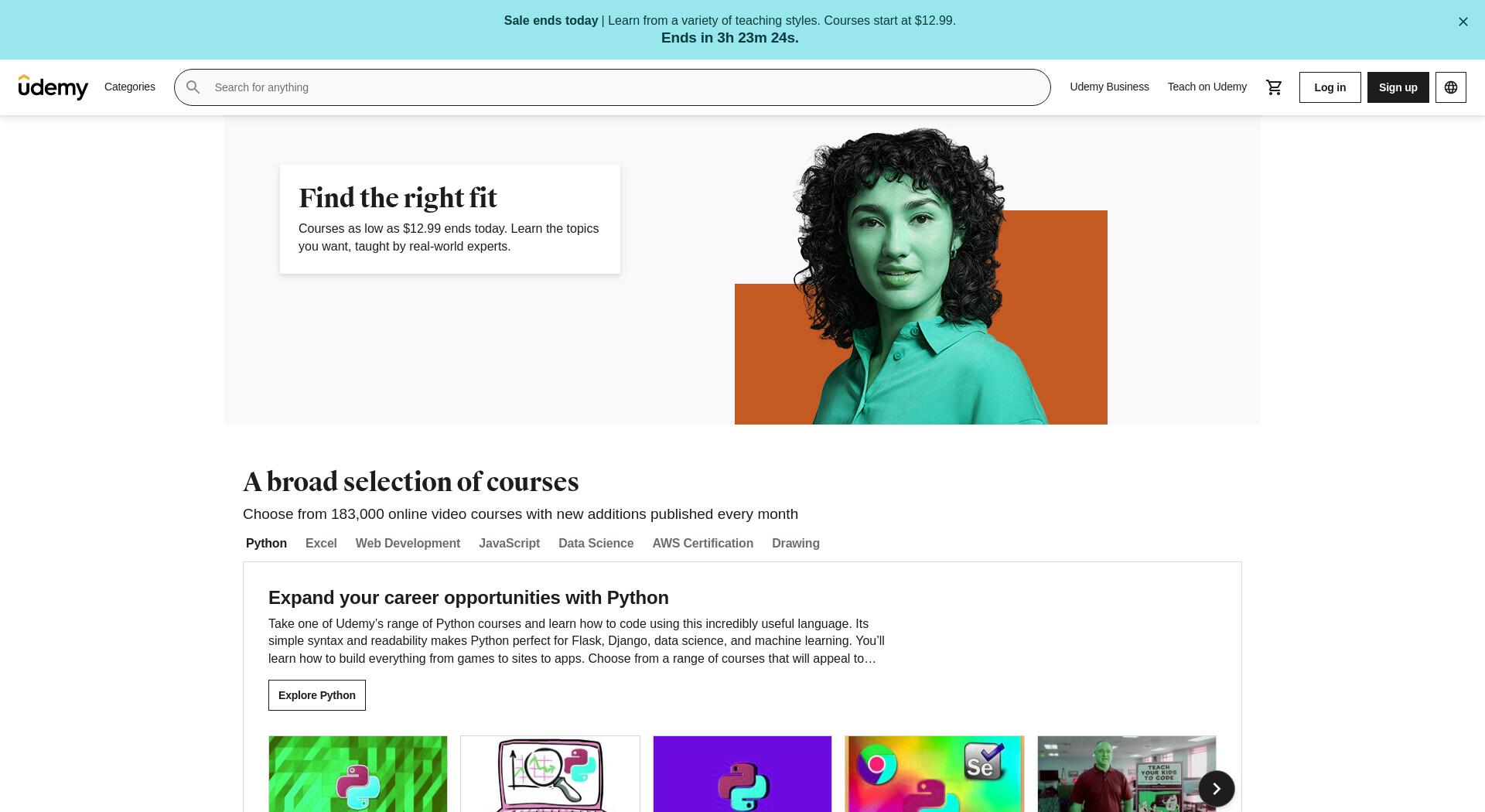Open the green Python course thumbnail

358,774
